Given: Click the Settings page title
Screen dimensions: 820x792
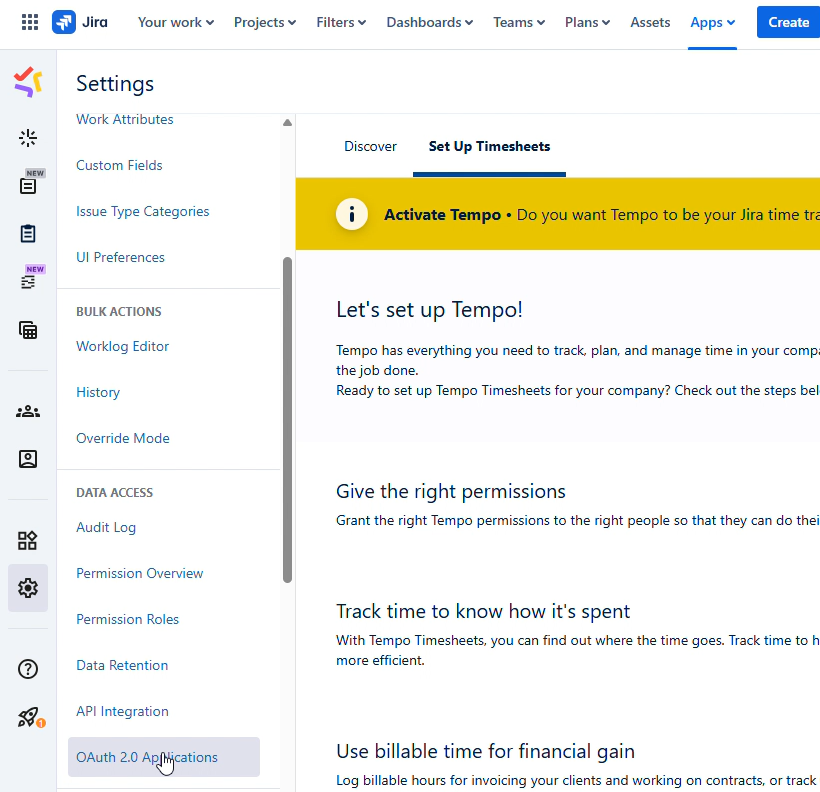Looking at the screenshot, I should point(115,84).
